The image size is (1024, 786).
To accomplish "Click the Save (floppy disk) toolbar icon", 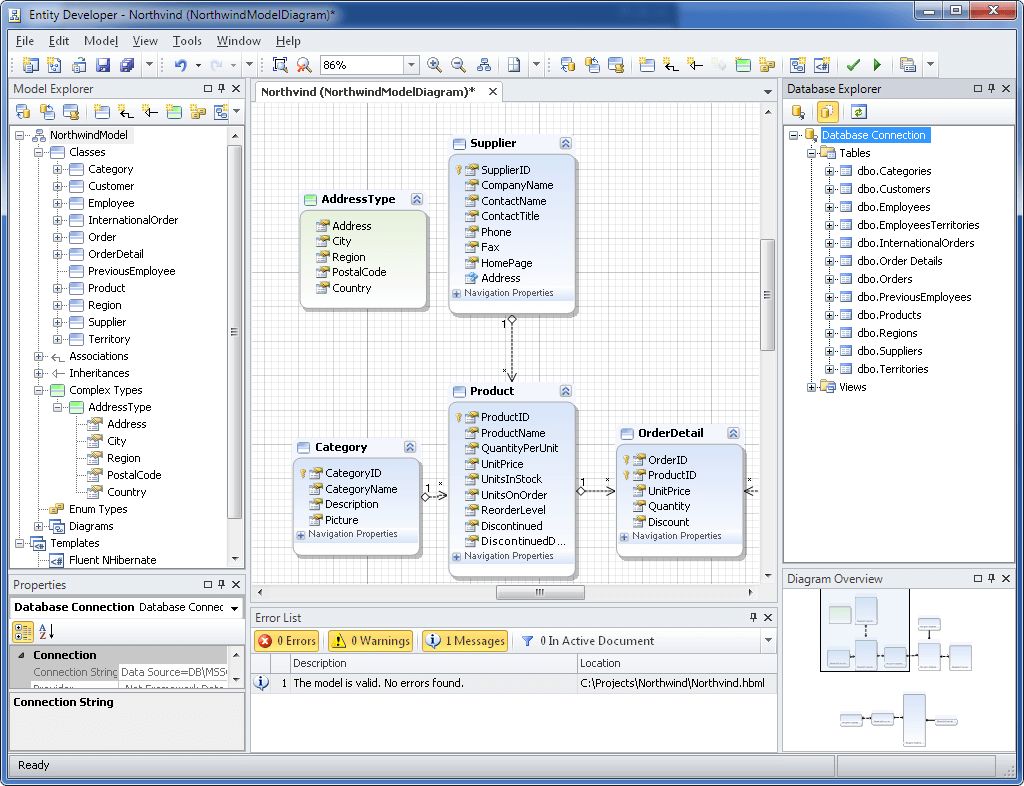I will coord(102,65).
